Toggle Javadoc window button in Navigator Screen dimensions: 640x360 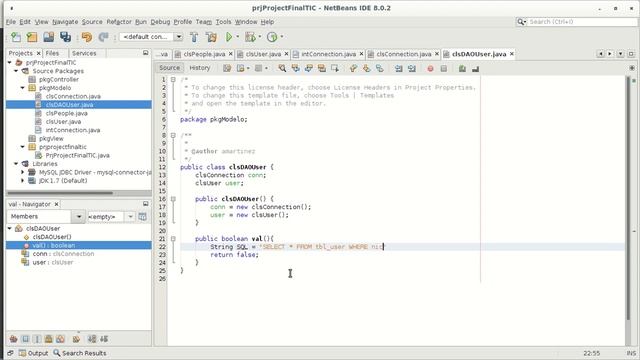pos(142,217)
